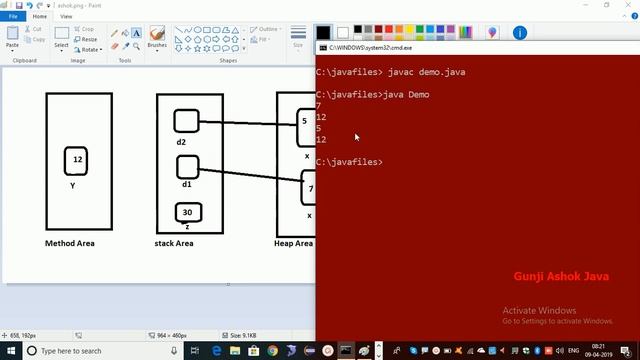Choose the Five-point star shape
Image resolution: width=640 pixels, height=360 pixels.
pos(198,49)
